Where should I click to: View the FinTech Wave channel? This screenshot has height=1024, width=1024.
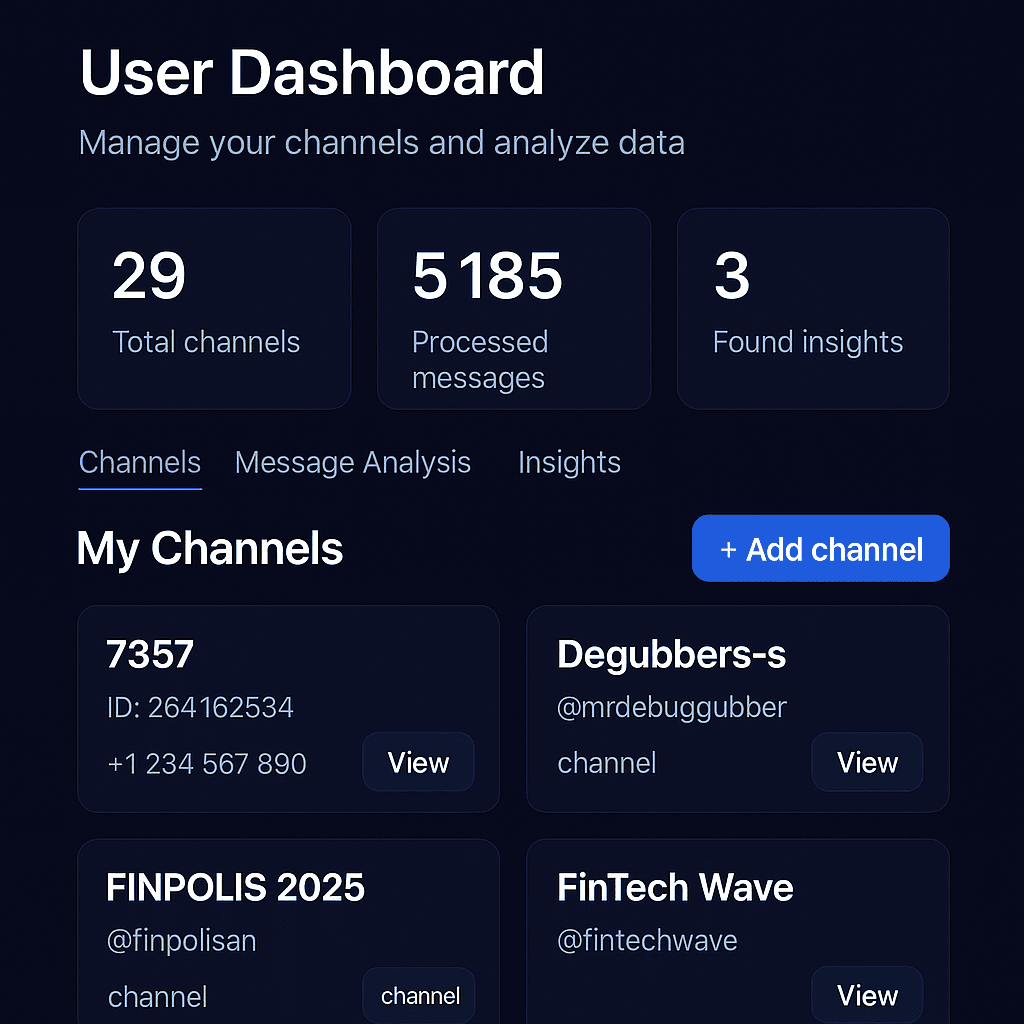(867, 995)
